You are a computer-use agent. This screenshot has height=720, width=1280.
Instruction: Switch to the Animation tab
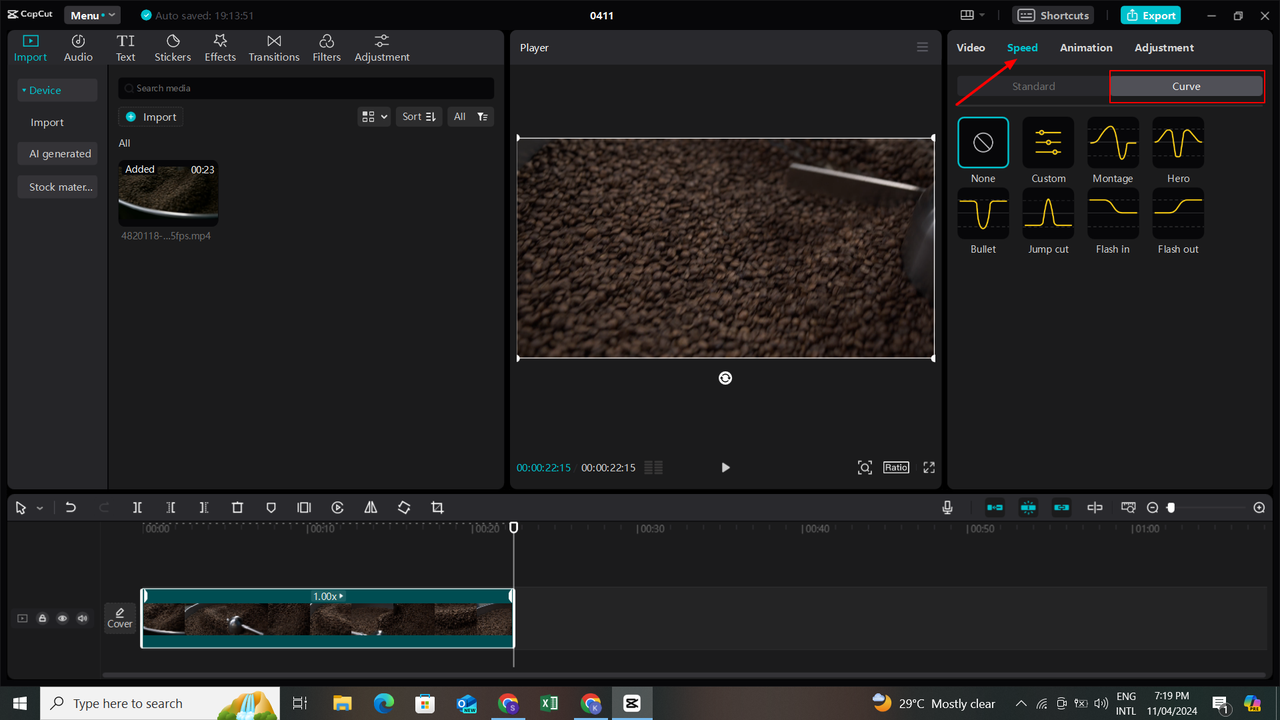click(1086, 47)
